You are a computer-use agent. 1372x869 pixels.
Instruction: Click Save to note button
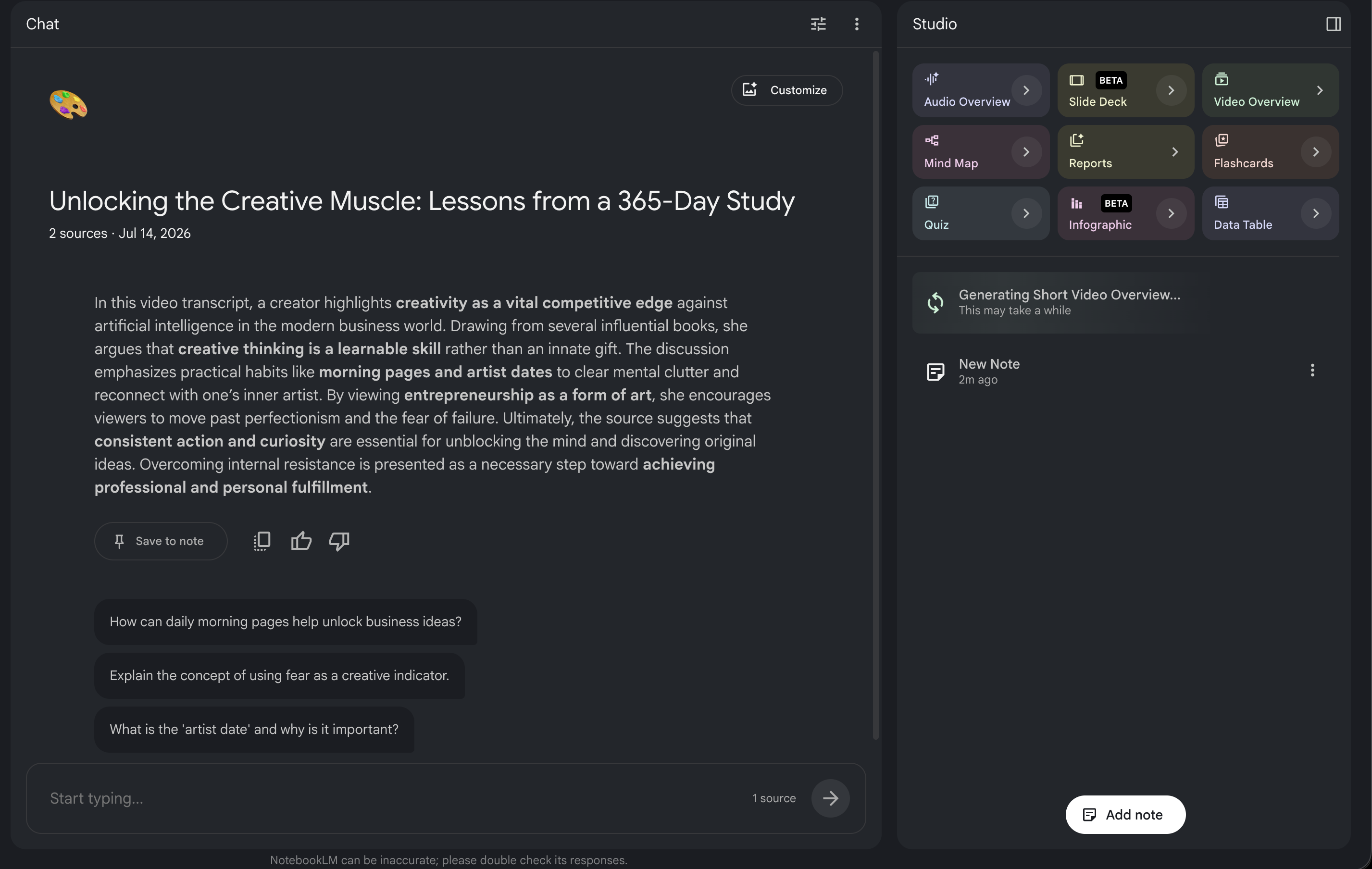point(161,541)
